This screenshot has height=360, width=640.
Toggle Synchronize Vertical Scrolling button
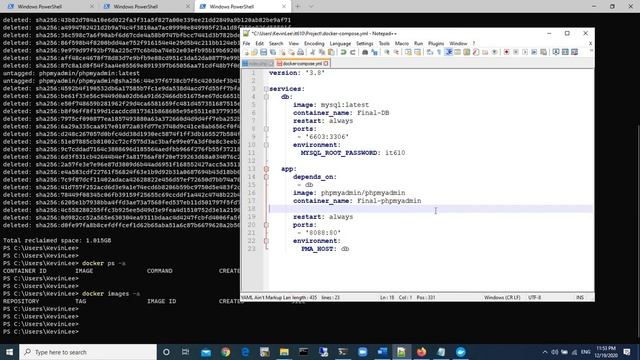pos(408,52)
